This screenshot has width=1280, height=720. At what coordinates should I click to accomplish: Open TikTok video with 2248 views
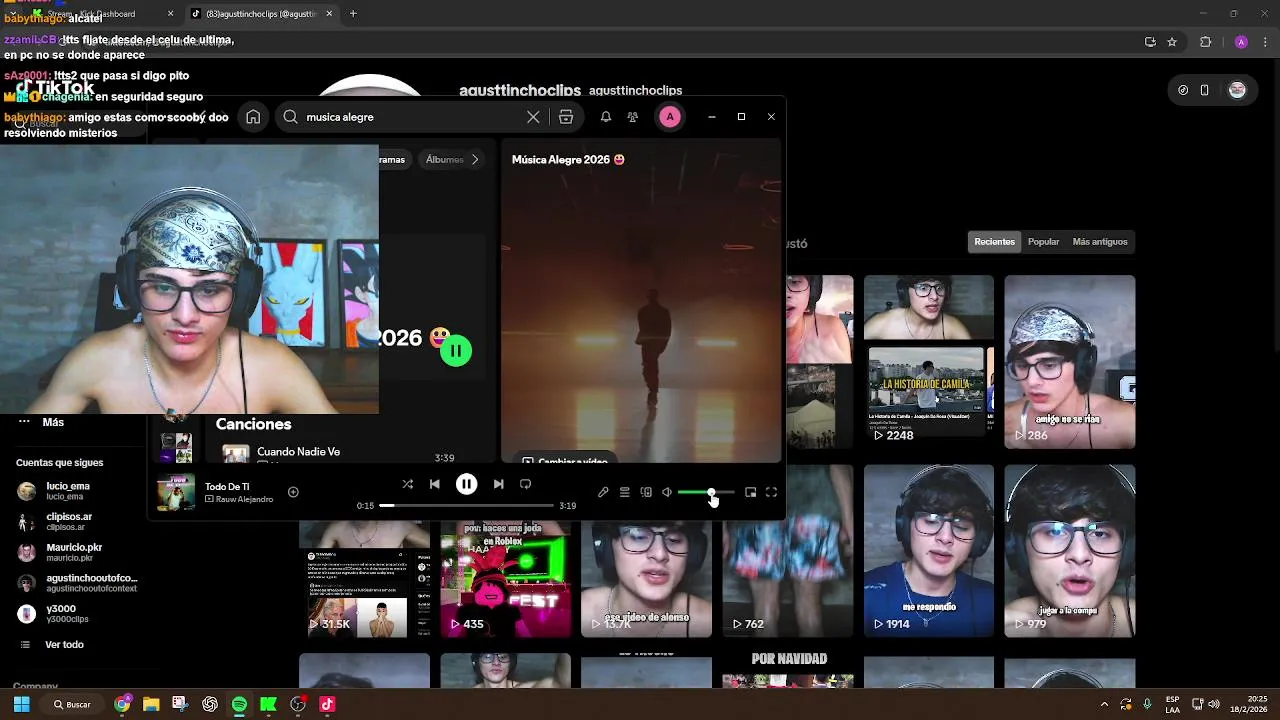[x=929, y=362]
